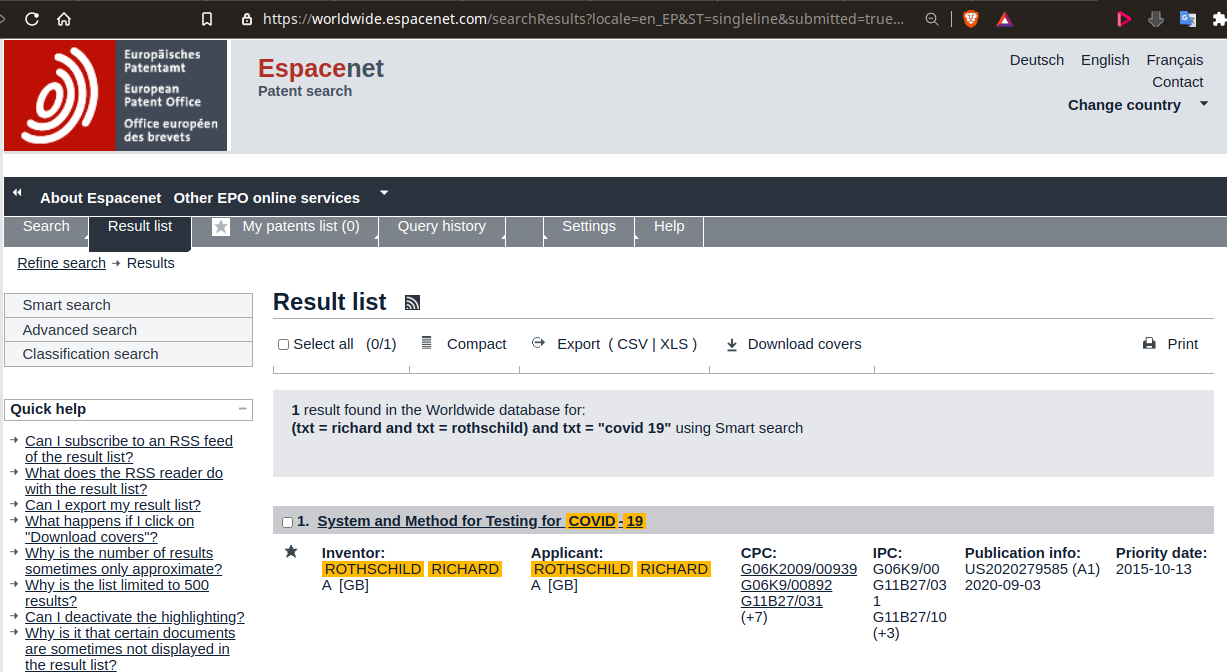Click the star icon next to result 1
Screen dimensions: 1227x672
(x=291, y=552)
